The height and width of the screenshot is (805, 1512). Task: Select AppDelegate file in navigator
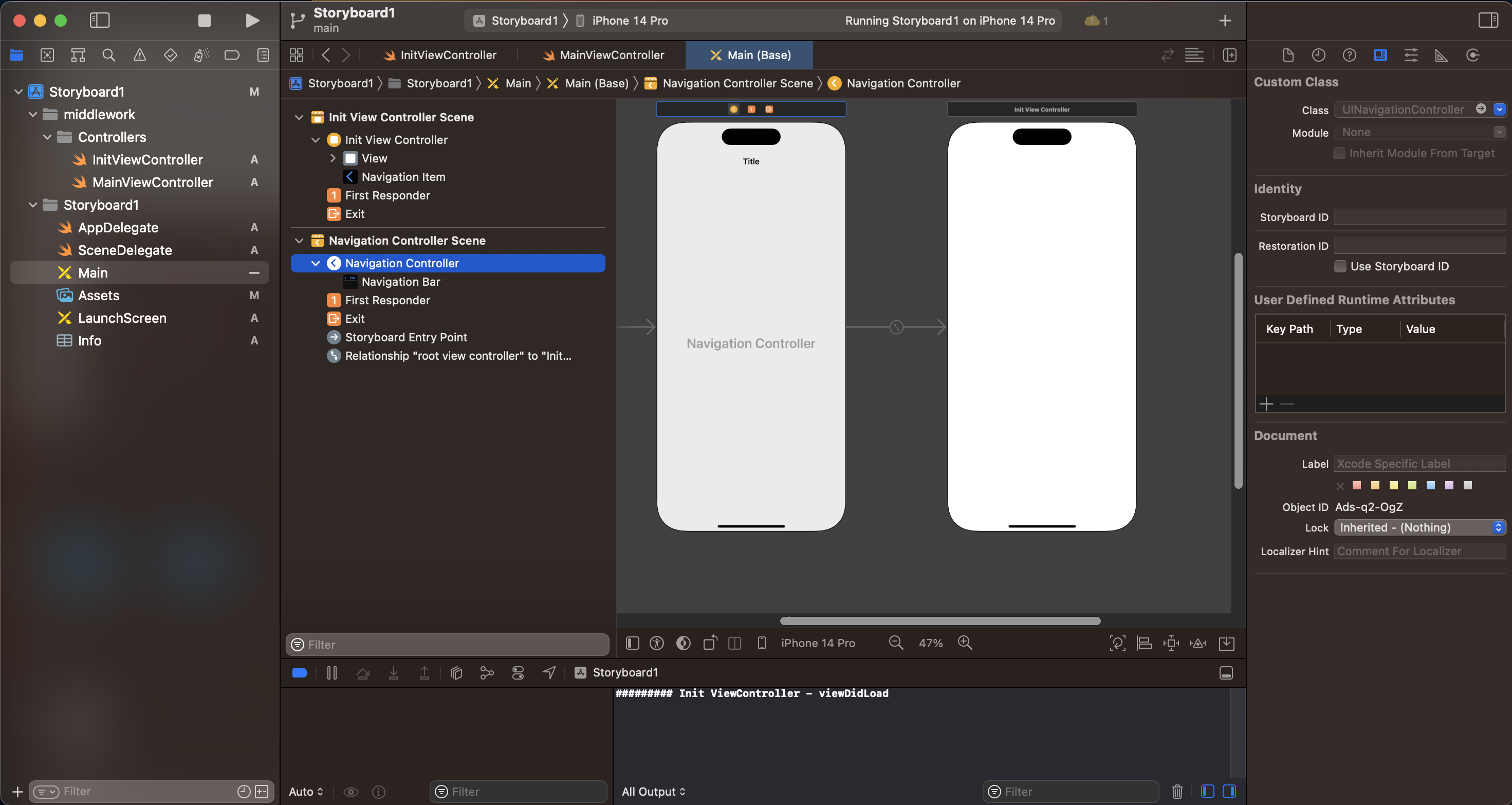click(x=118, y=227)
